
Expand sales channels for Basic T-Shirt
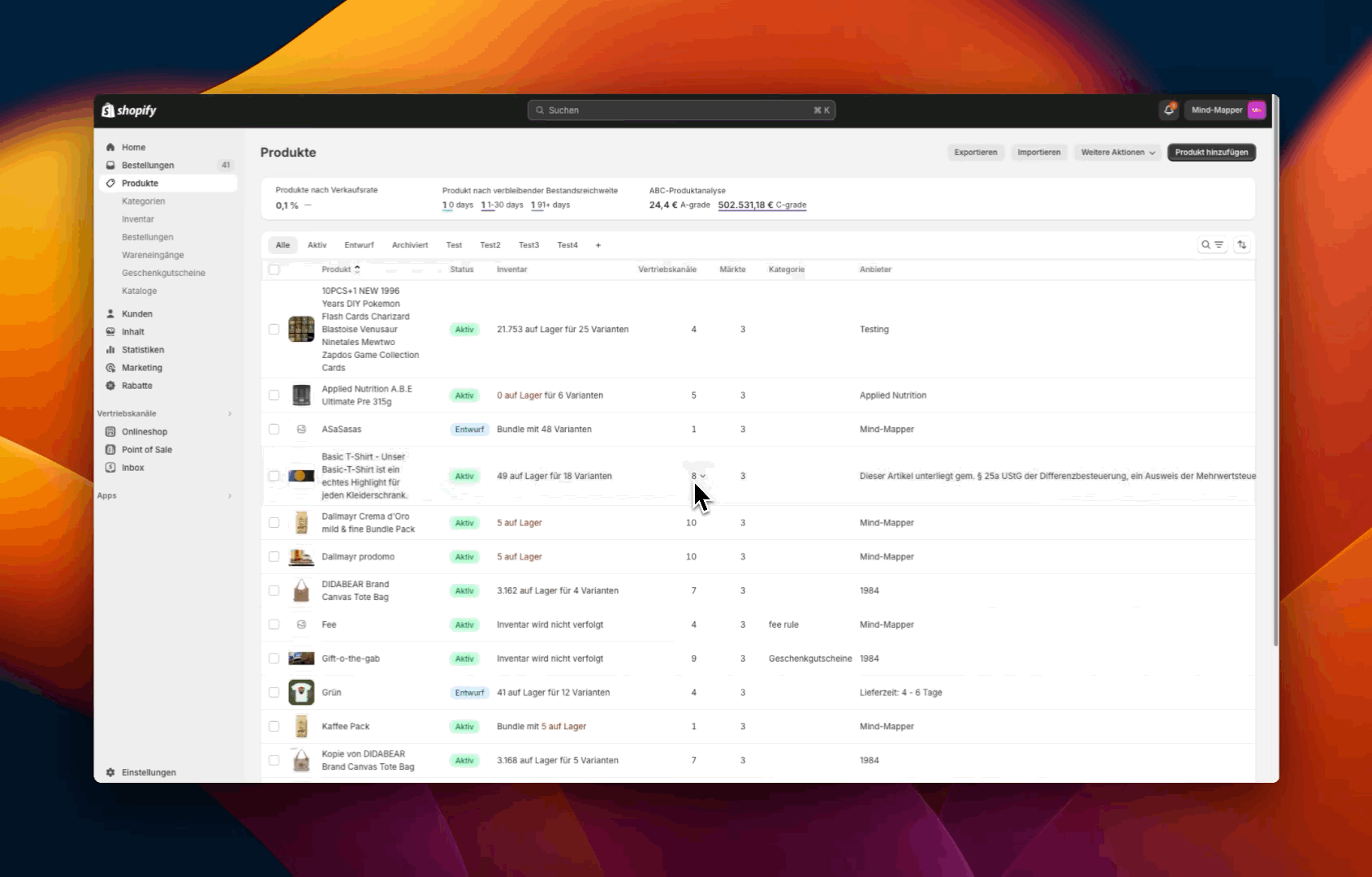698,476
